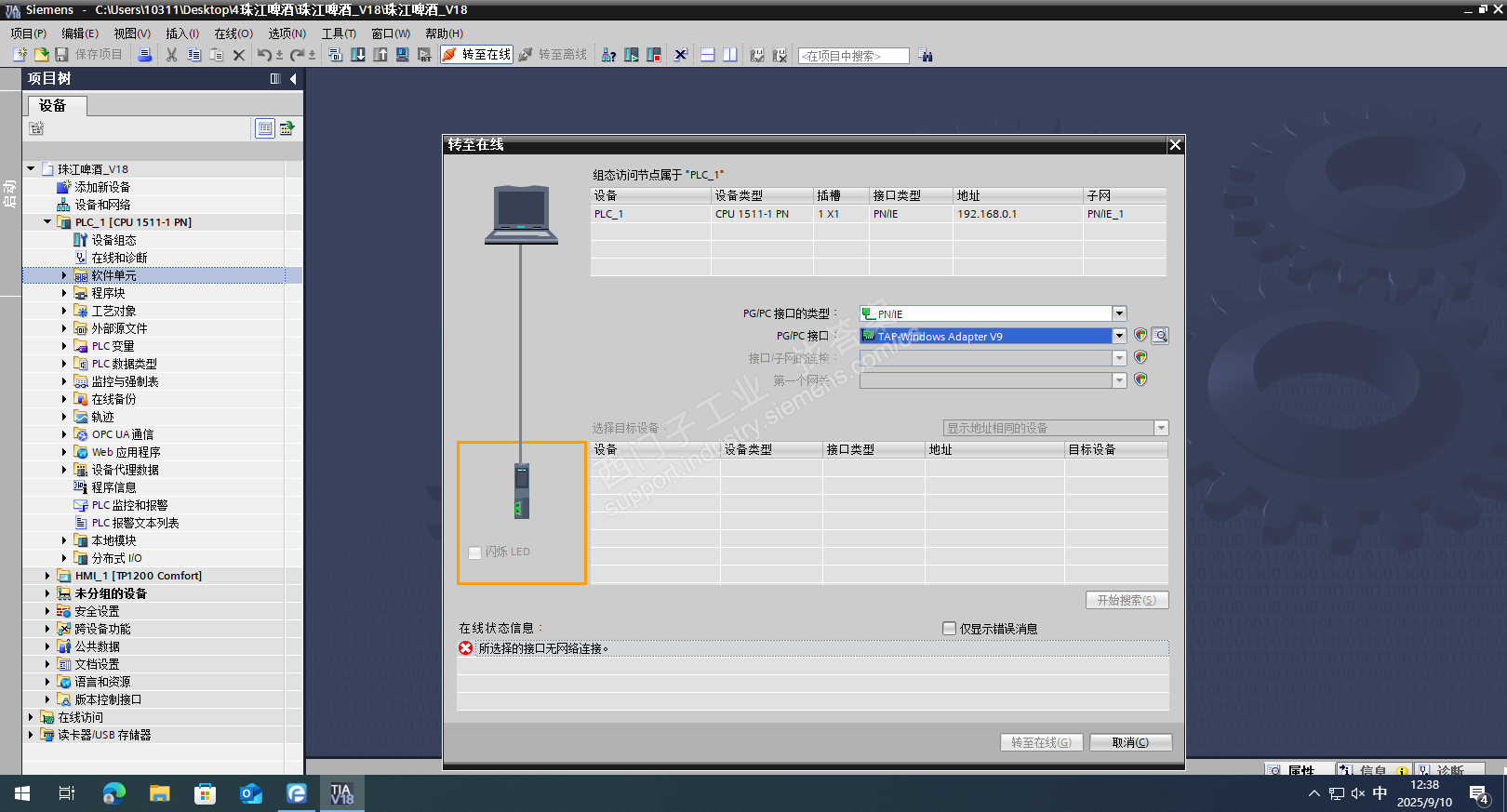The image size is (1507, 812).
Task: Open the 第一个网关 dropdown
Action: point(1120,380)
